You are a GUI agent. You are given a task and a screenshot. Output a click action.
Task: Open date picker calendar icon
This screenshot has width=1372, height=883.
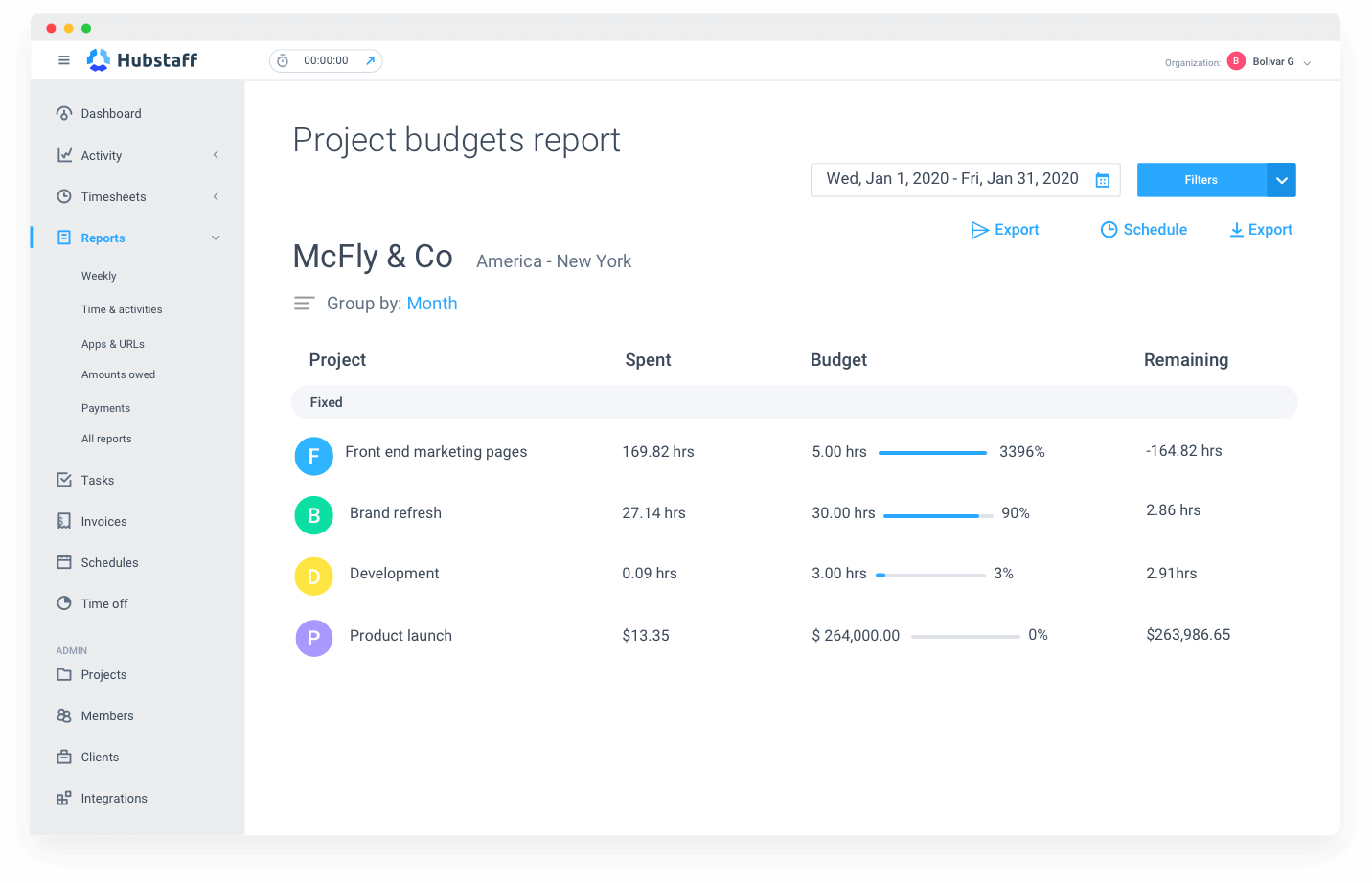(1103, 180)
